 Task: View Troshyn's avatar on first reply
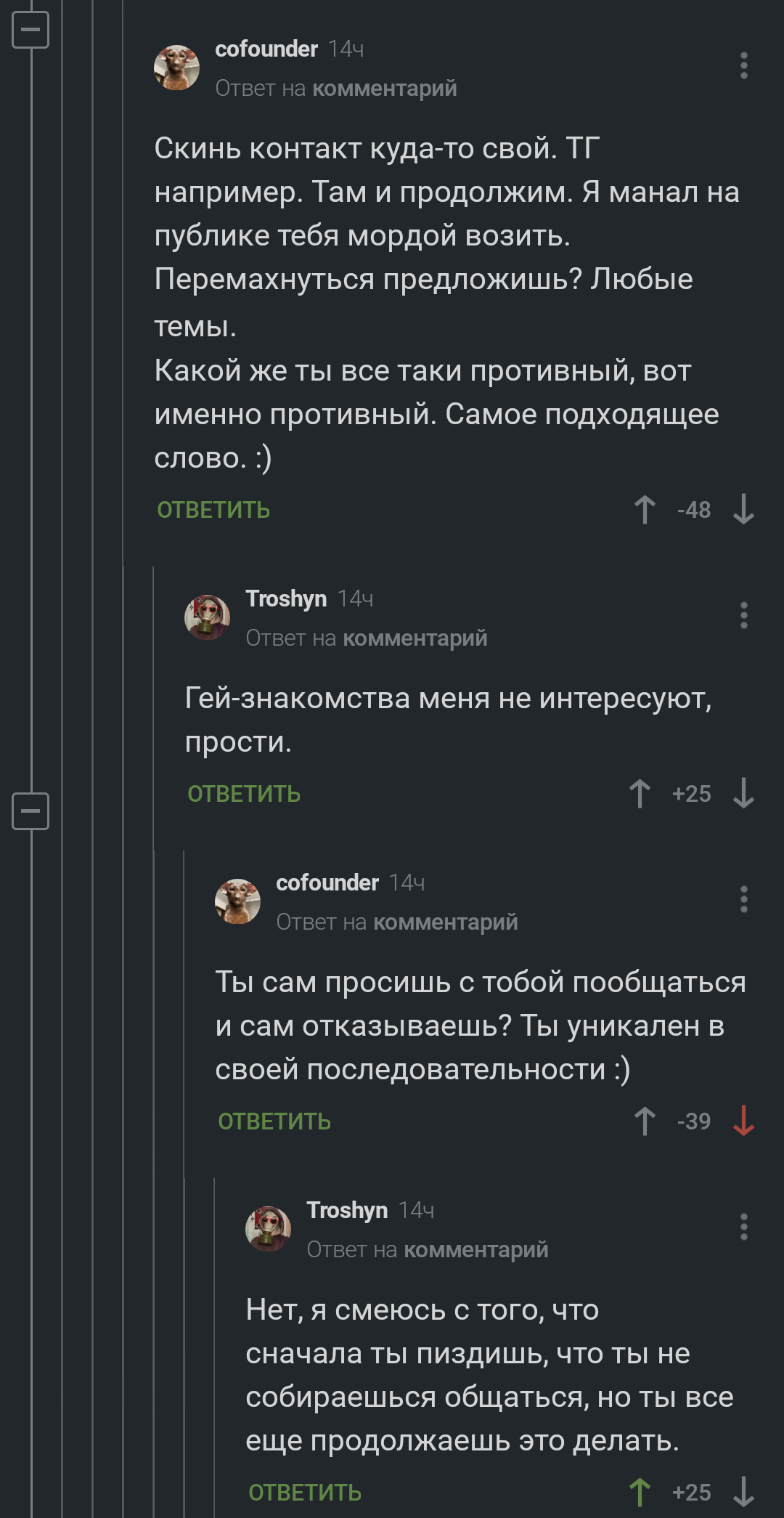tap(208, 617)
